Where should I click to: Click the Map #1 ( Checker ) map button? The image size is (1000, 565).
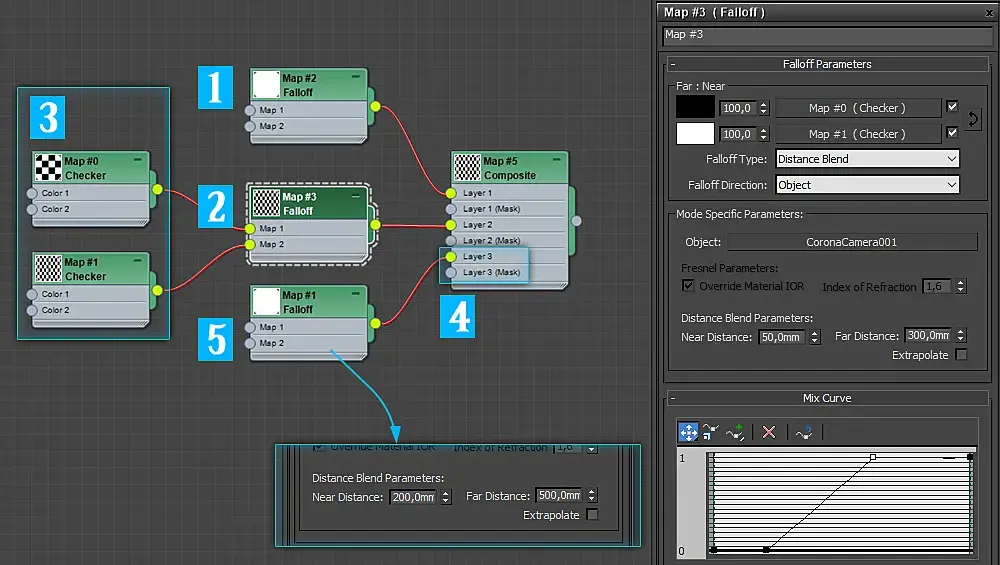pos(857,134)
